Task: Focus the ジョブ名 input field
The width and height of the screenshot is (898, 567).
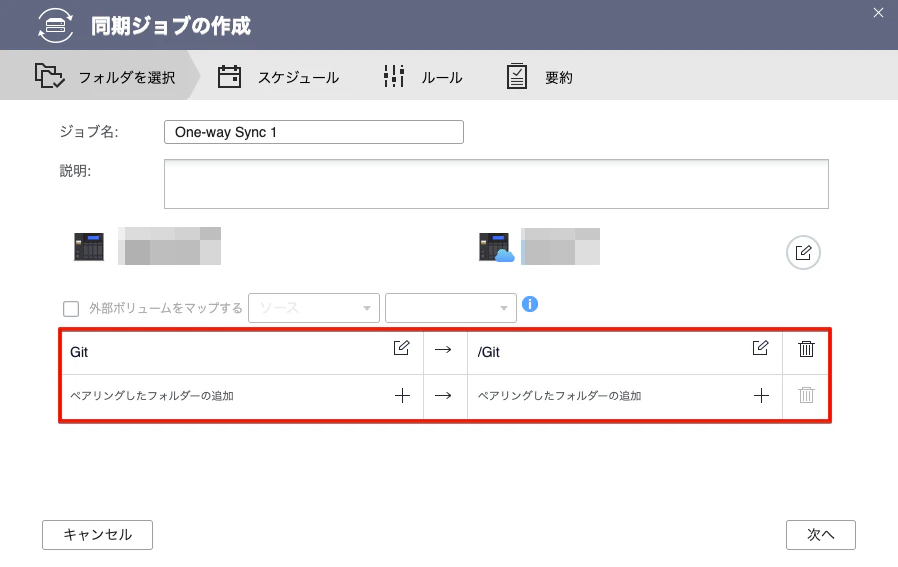Action: pos(314,132)
